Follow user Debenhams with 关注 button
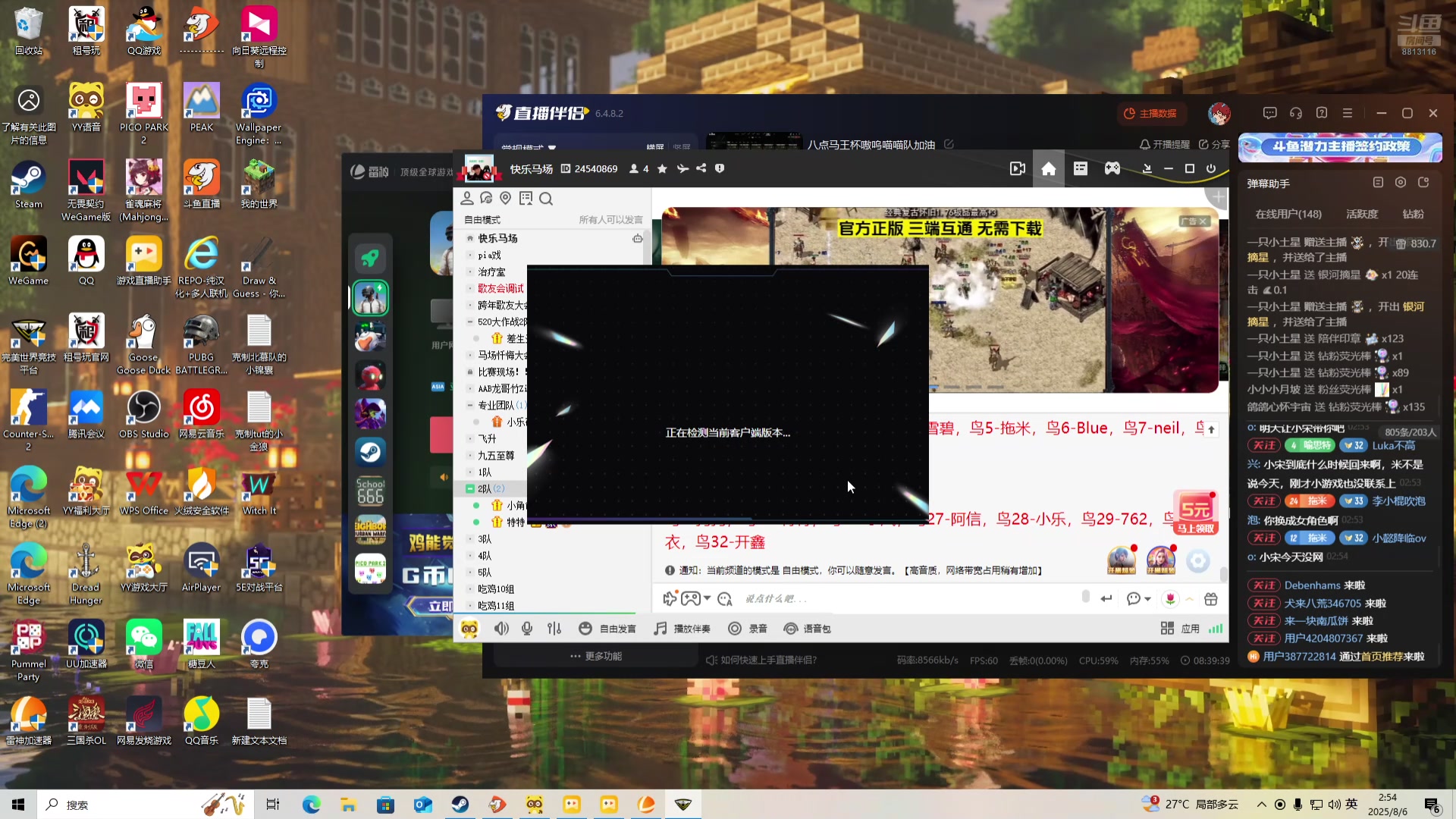 coord(1264,585)
